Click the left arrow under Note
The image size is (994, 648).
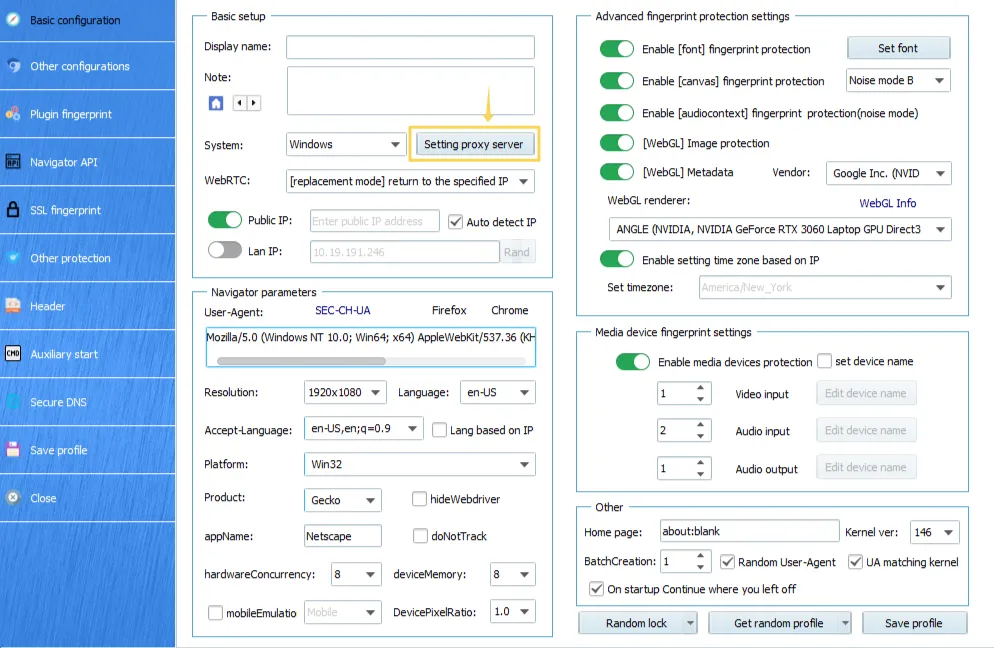[x=239, y=103]
